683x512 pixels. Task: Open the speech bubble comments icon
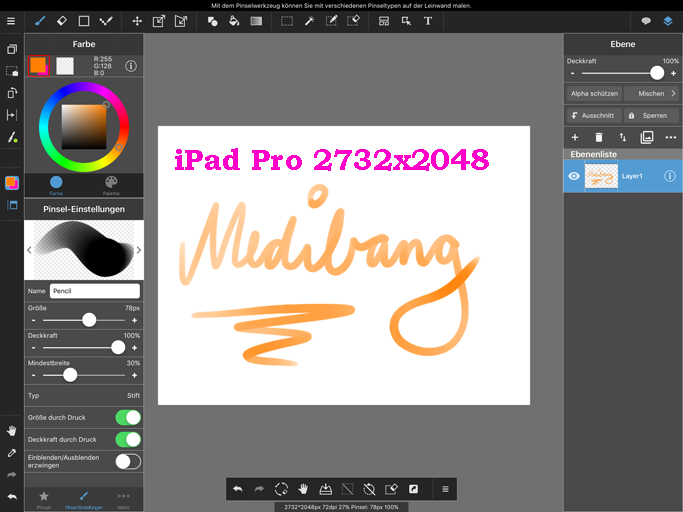coord(646,21)
